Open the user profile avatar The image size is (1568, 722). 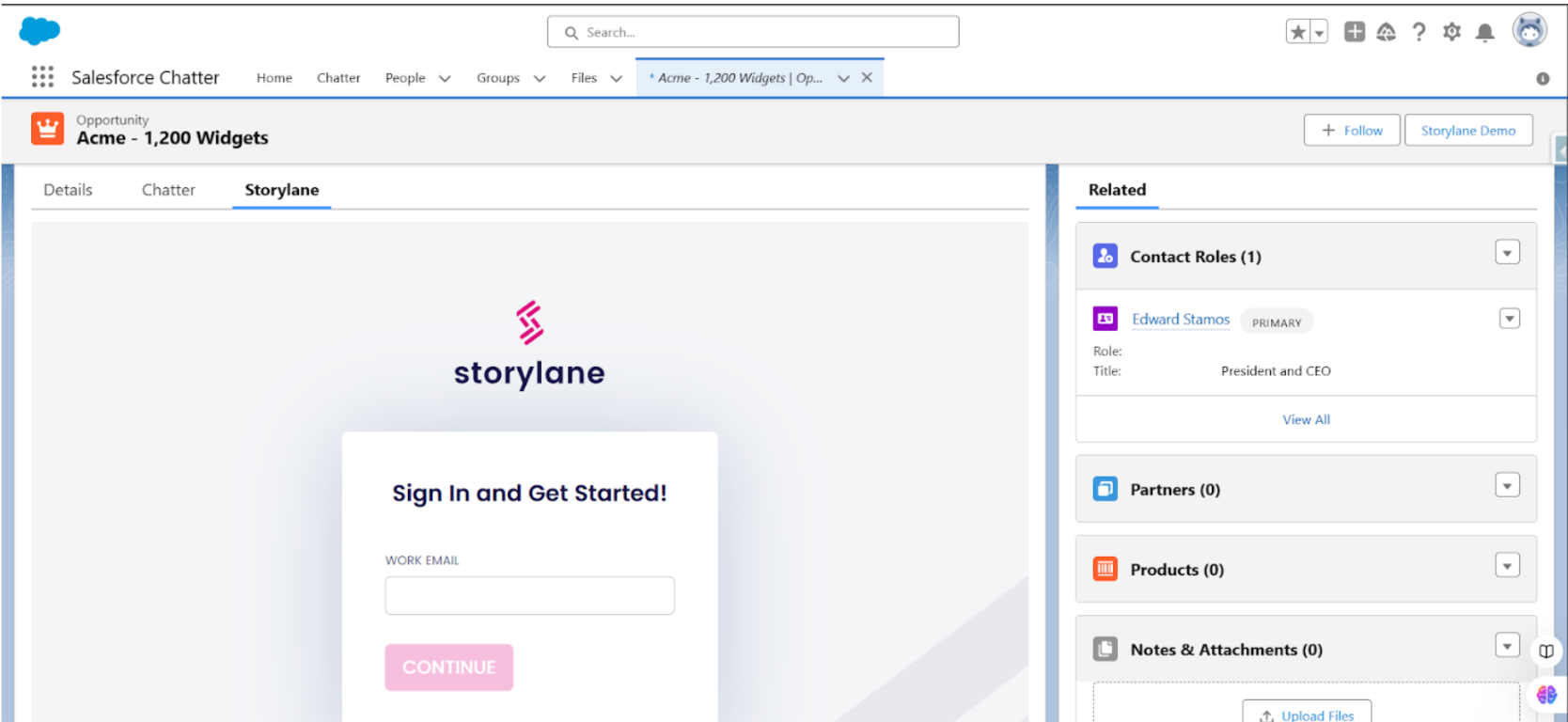point(1529,31)
